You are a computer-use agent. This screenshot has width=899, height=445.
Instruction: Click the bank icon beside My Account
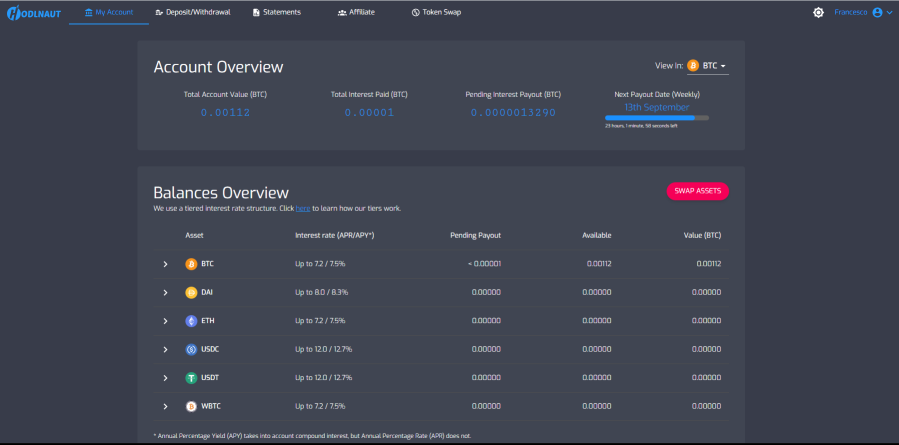[88, 12]
